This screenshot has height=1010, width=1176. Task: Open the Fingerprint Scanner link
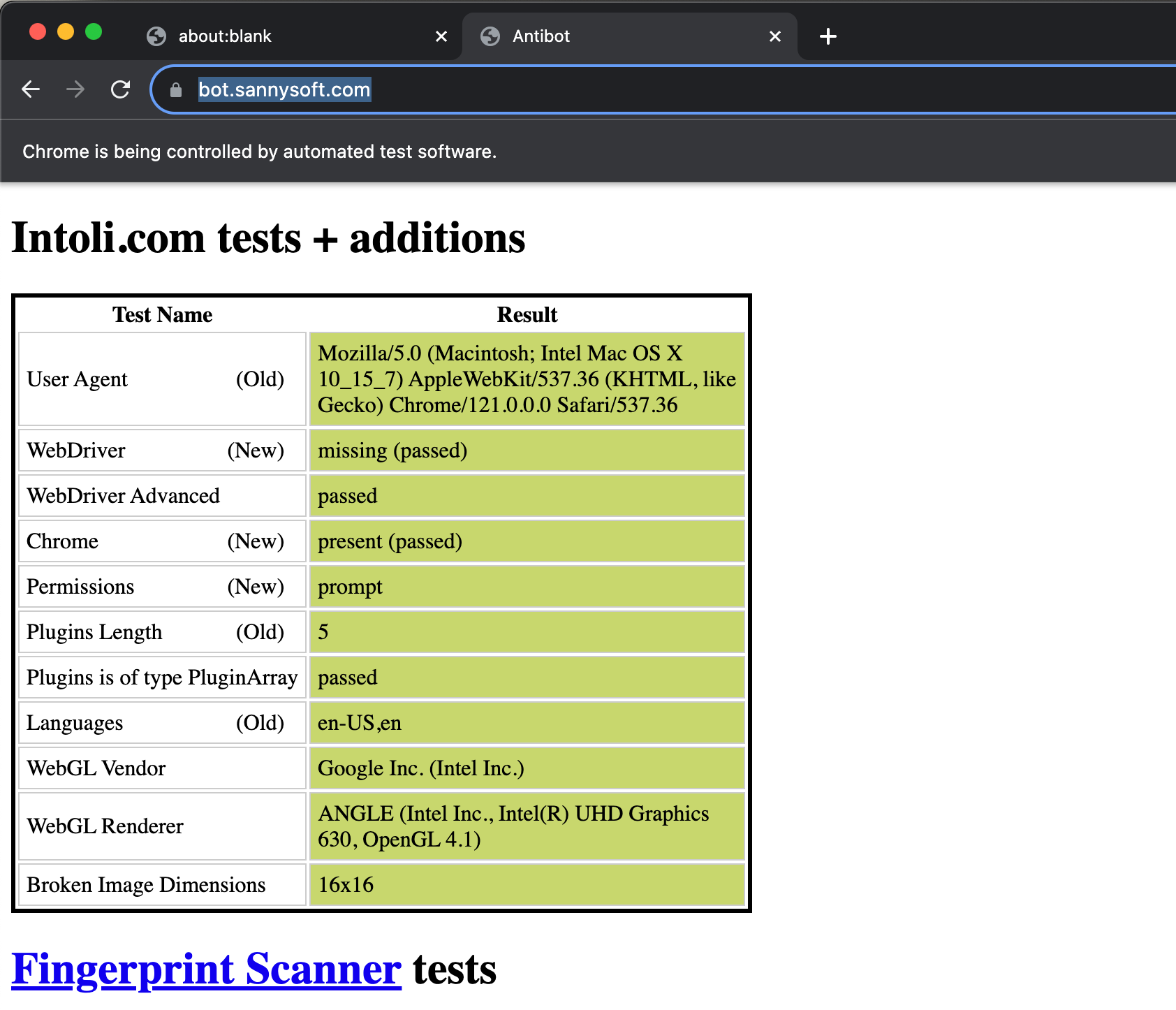(207, 969)
